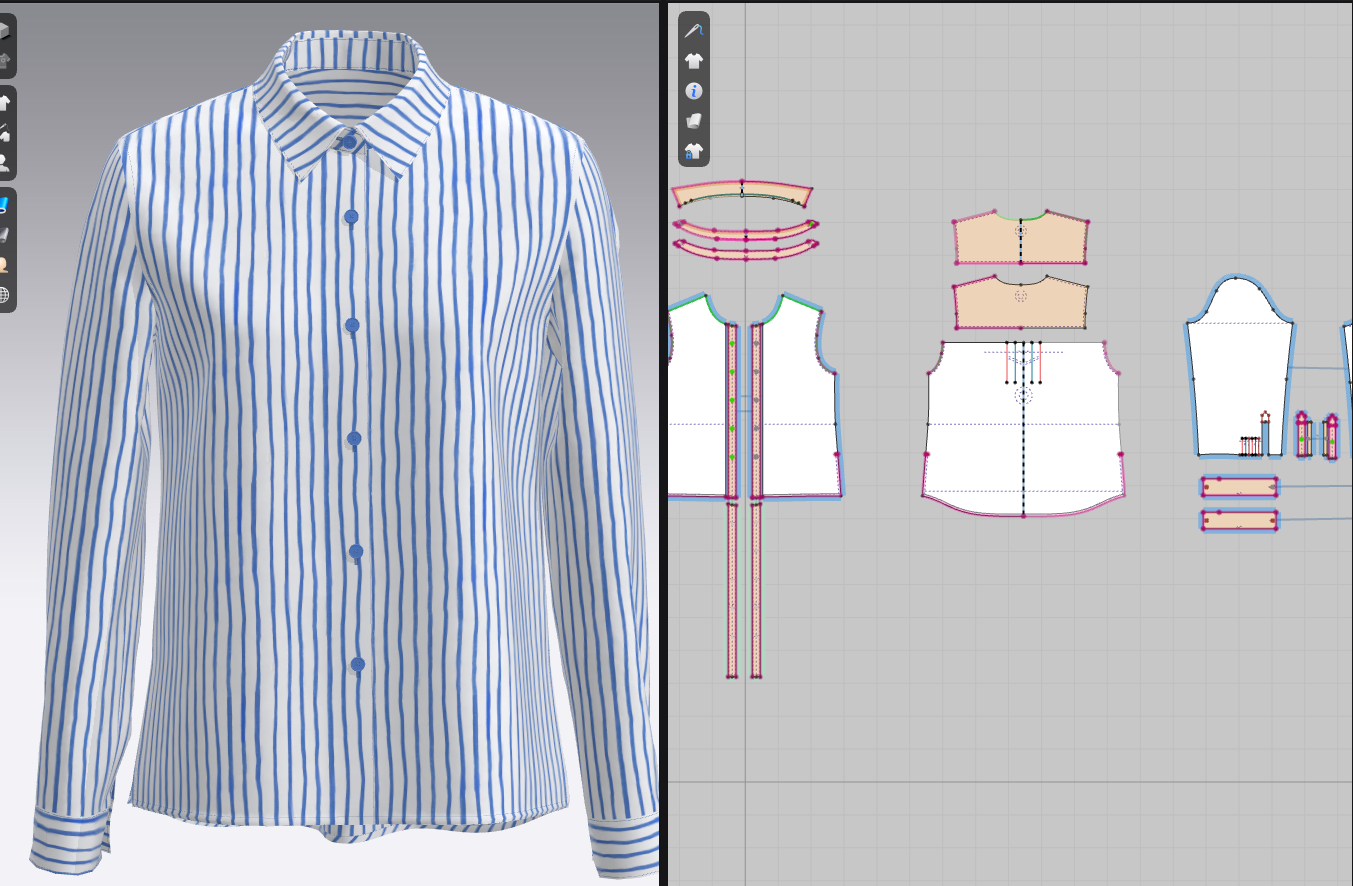The width and height of the screenshot is (1353, 886).
Task: Select the upper cuff pattern rectangle
Action: pyautogui.click(x=1240, y=487)
